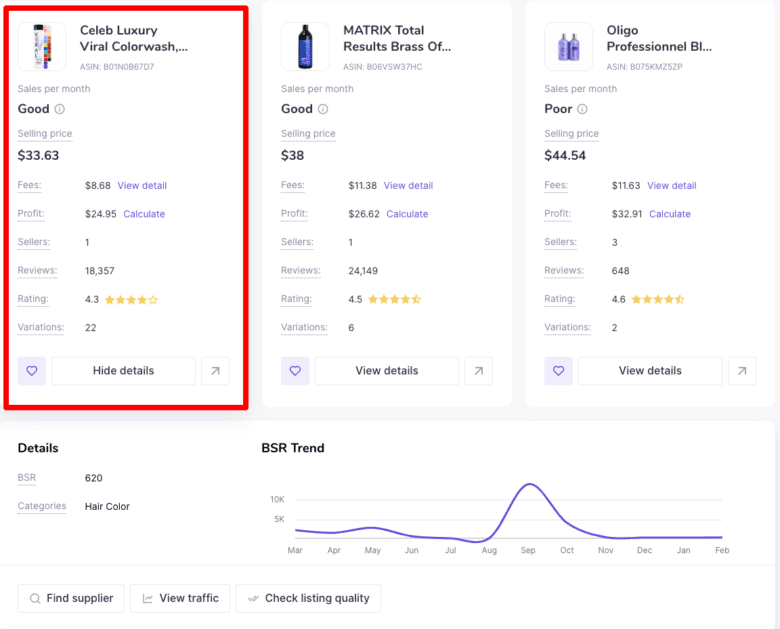Image resolution: width=780 pixels, height=629 pixels.
Task: Show info for Oligo Poor sales rating
Action: point(582,109)
